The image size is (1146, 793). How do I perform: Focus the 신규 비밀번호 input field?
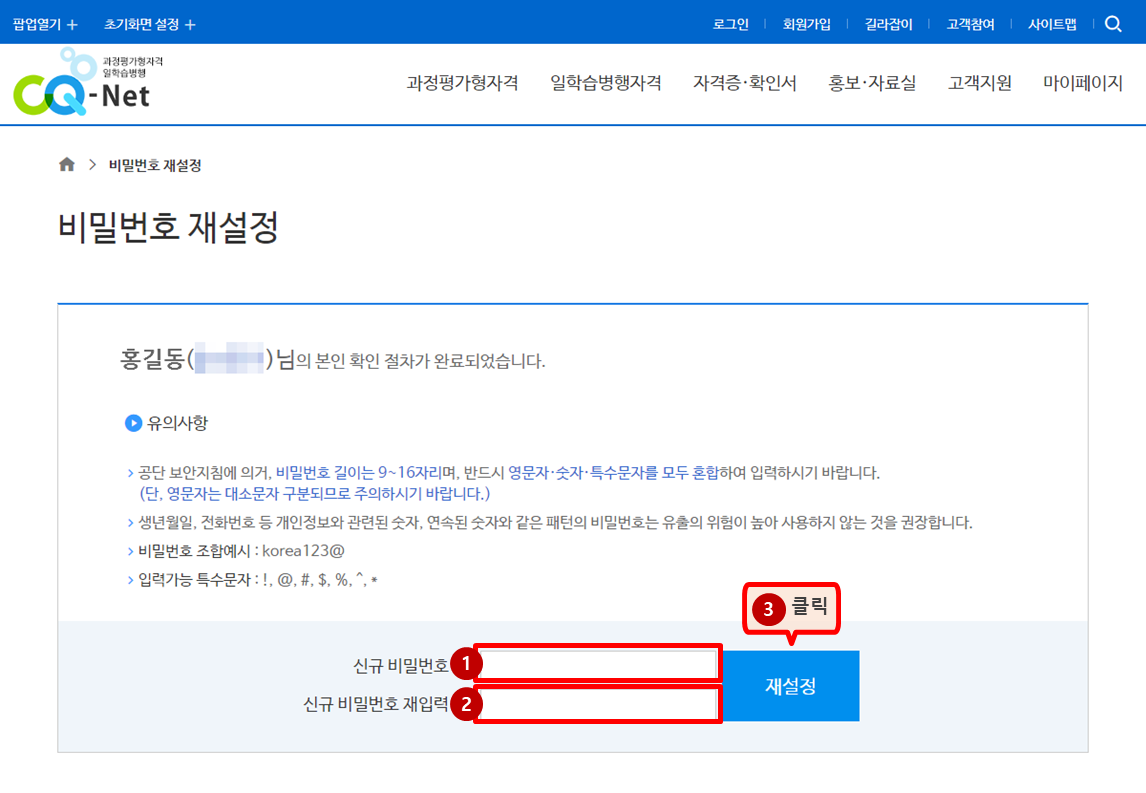598,664
